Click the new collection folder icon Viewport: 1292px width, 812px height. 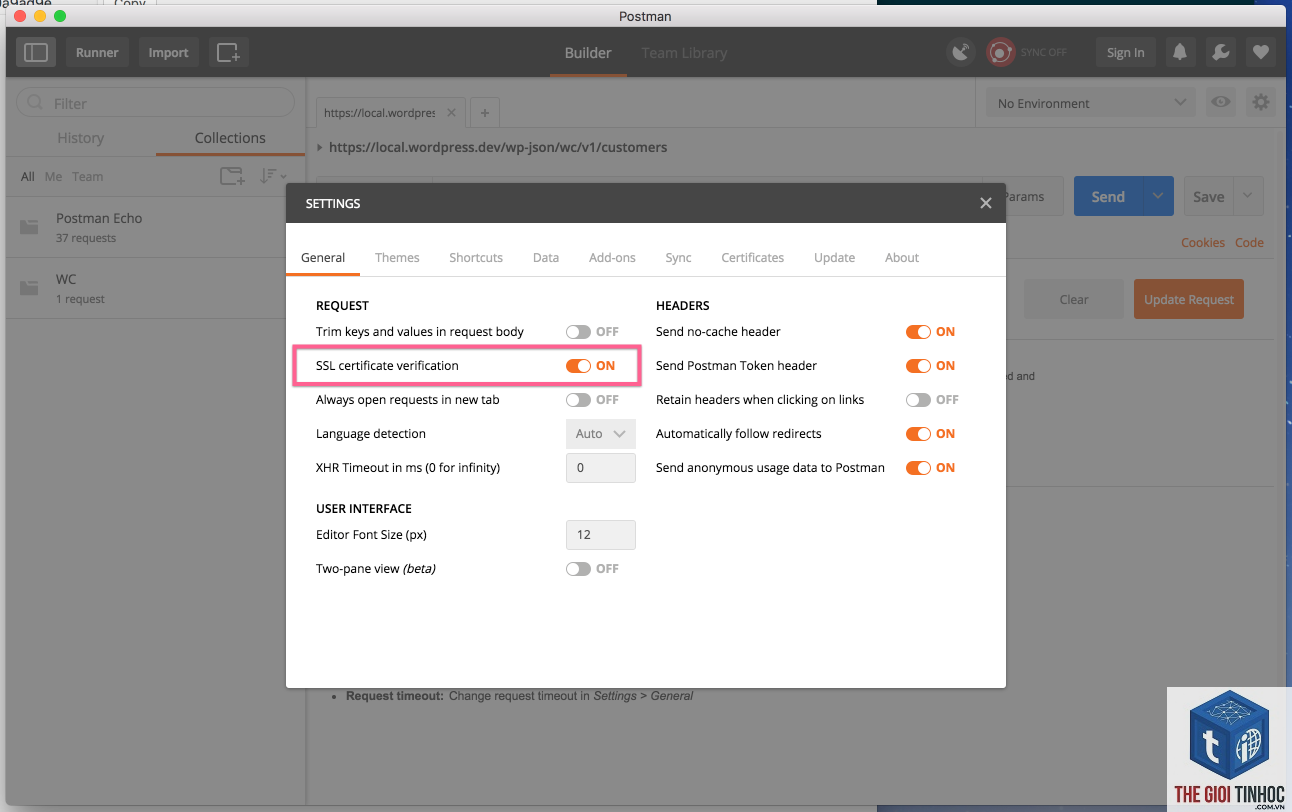click(x=232, y=176)
